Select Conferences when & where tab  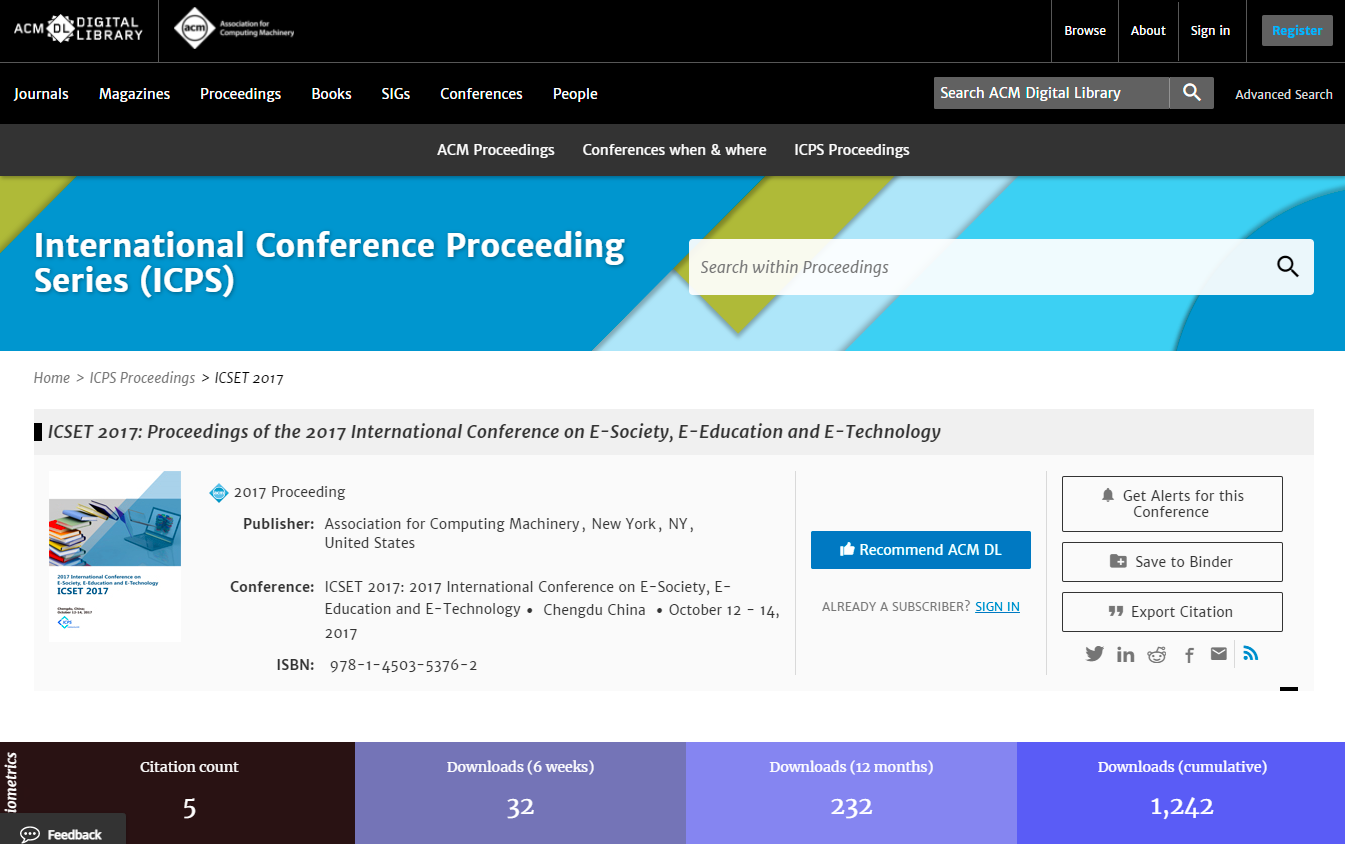(675, 150)
